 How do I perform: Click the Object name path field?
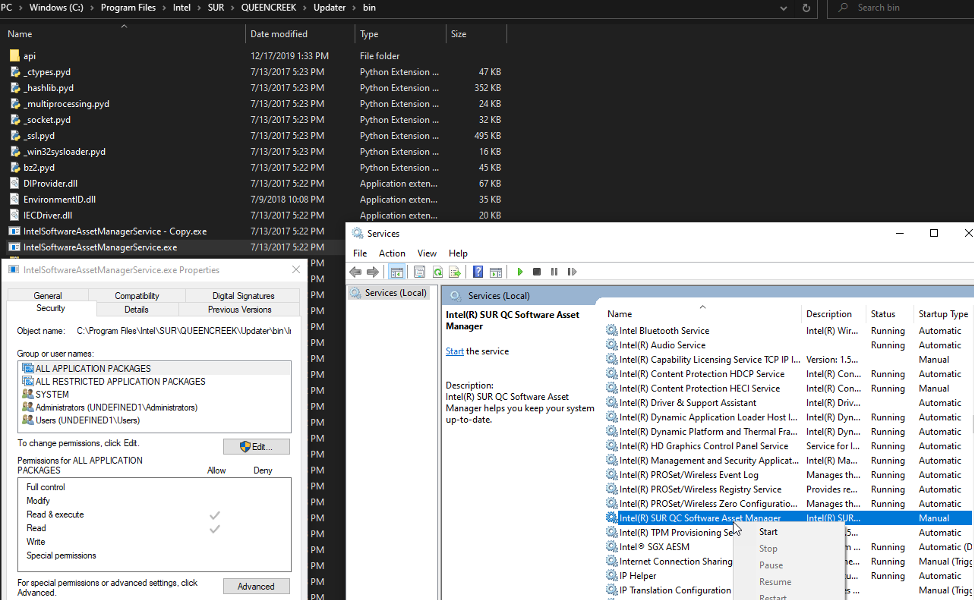183,331
